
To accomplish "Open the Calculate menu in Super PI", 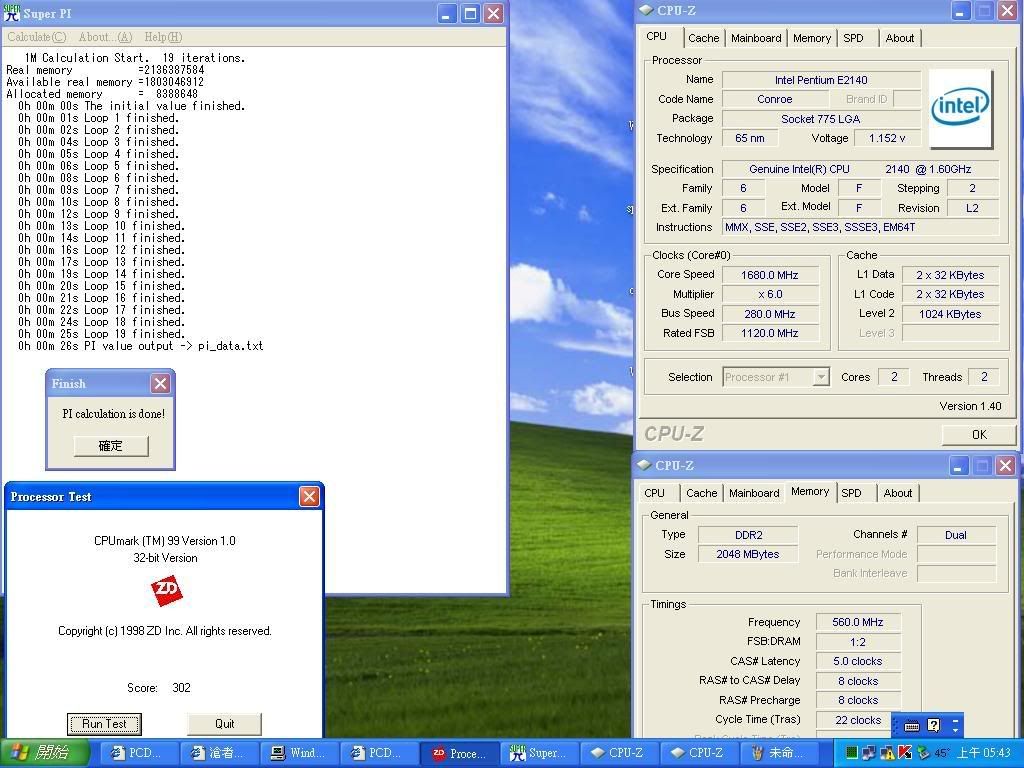I will click(36, 37).
